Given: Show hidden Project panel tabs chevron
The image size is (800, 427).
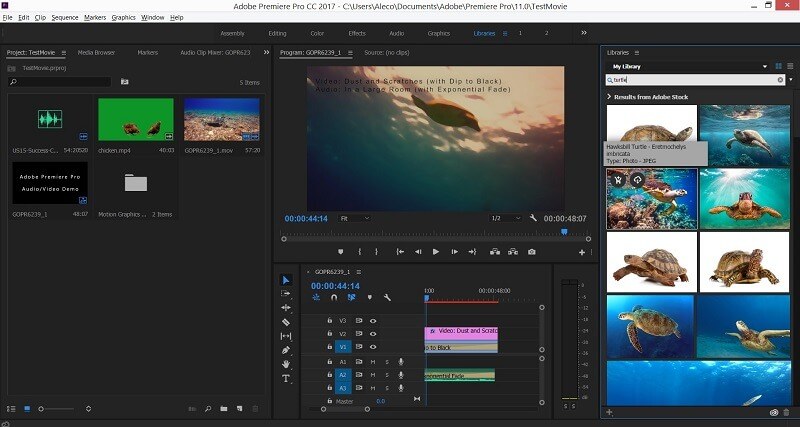Looking at the screenshot, I should [x=266, y=52].
